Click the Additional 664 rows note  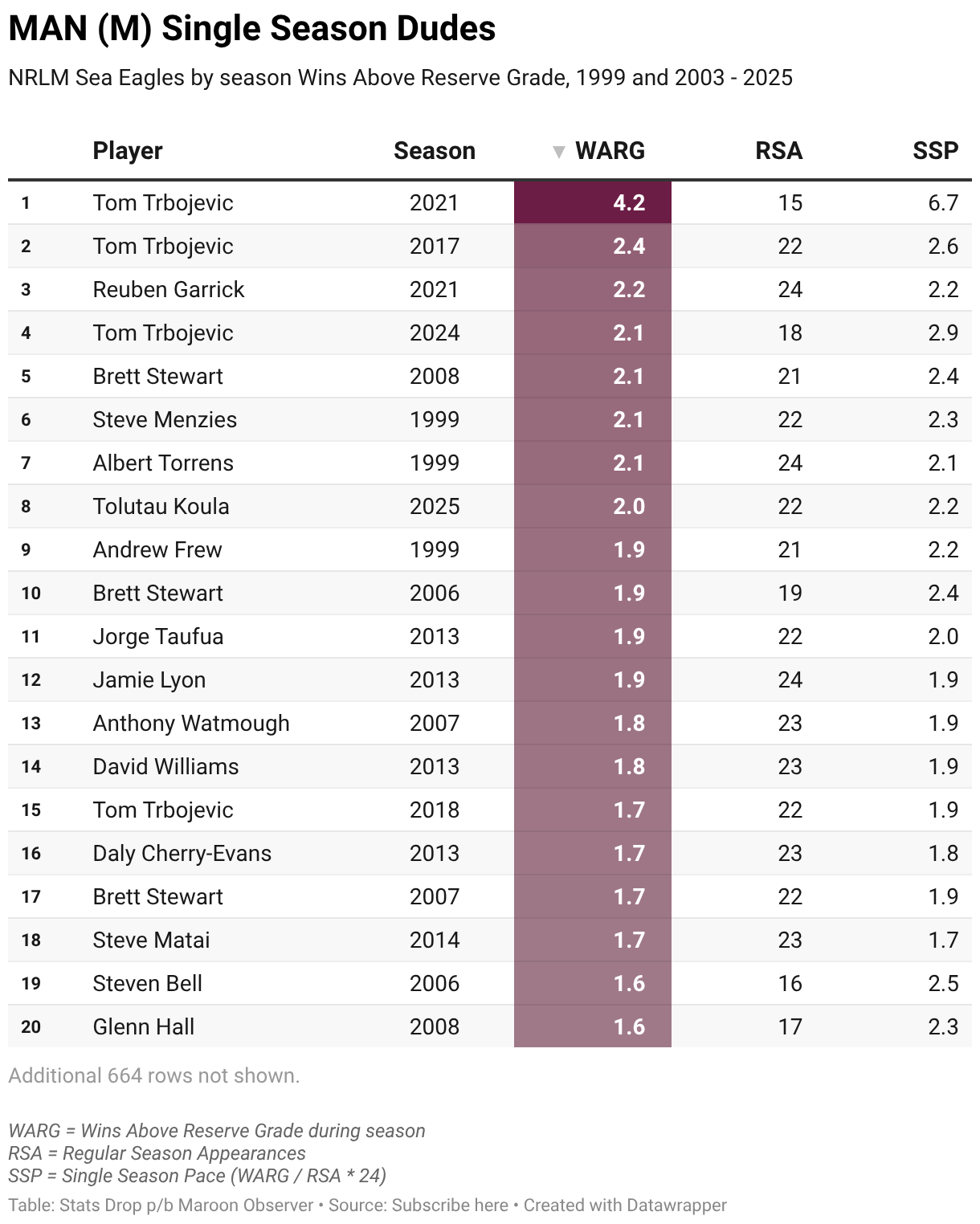pos(154,1075)
